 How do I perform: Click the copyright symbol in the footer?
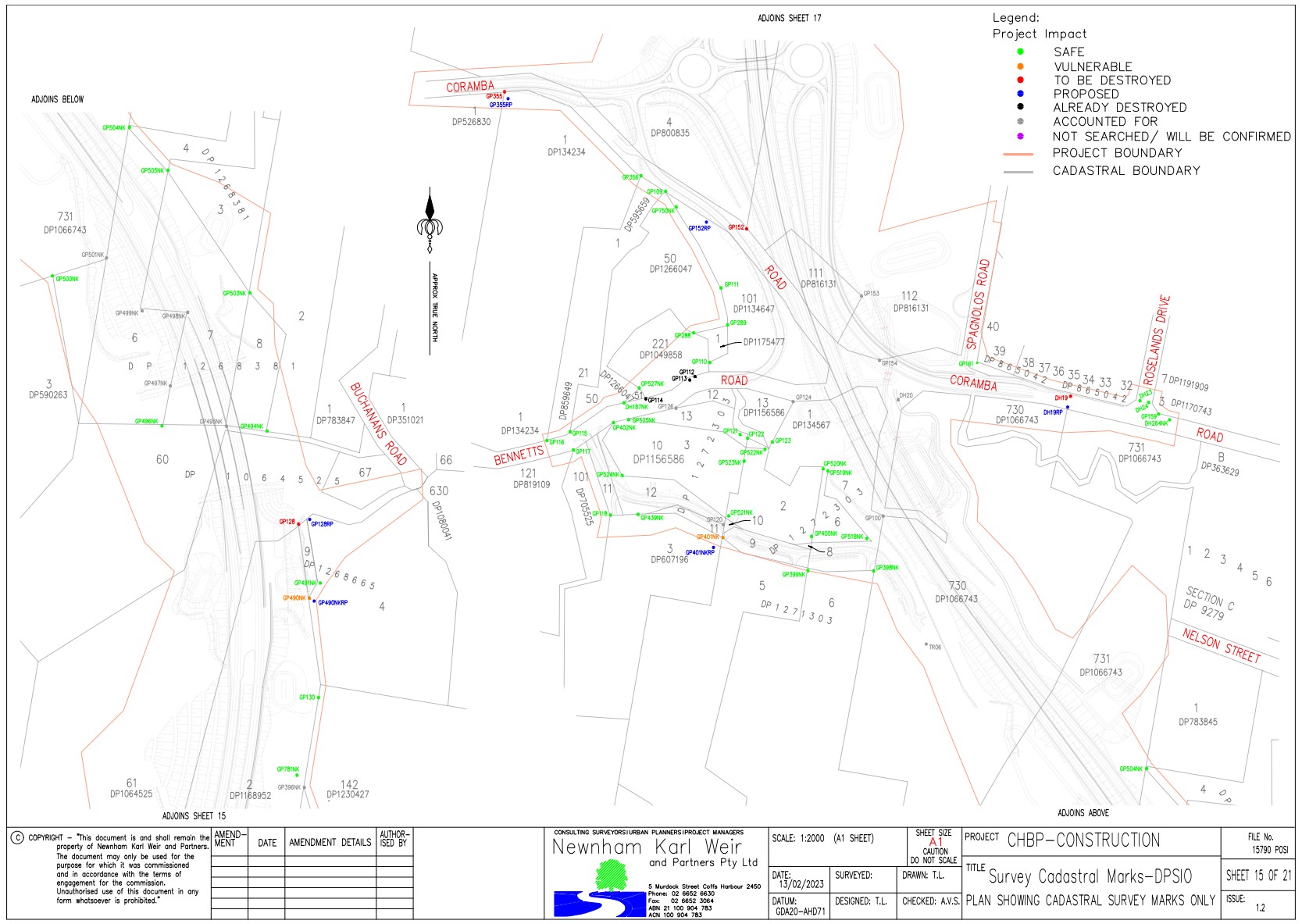click(x=17, y=838)
